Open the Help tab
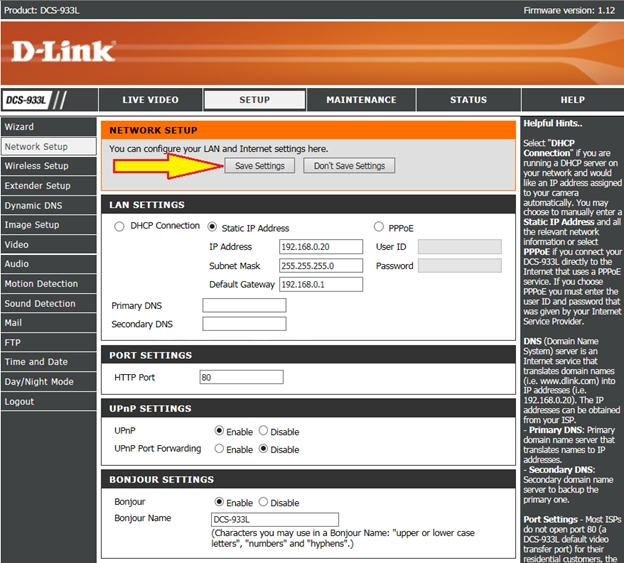This screenshot has width=624, height=563. (572, 100)
